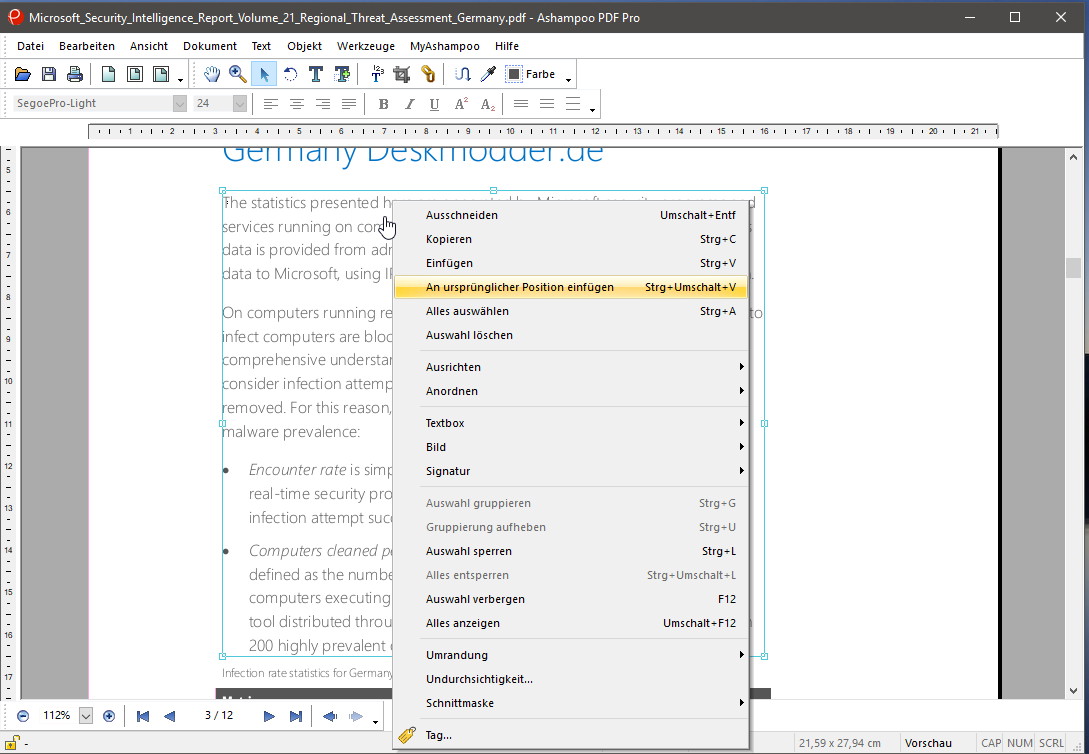Jump to the first page

point(143,716)
